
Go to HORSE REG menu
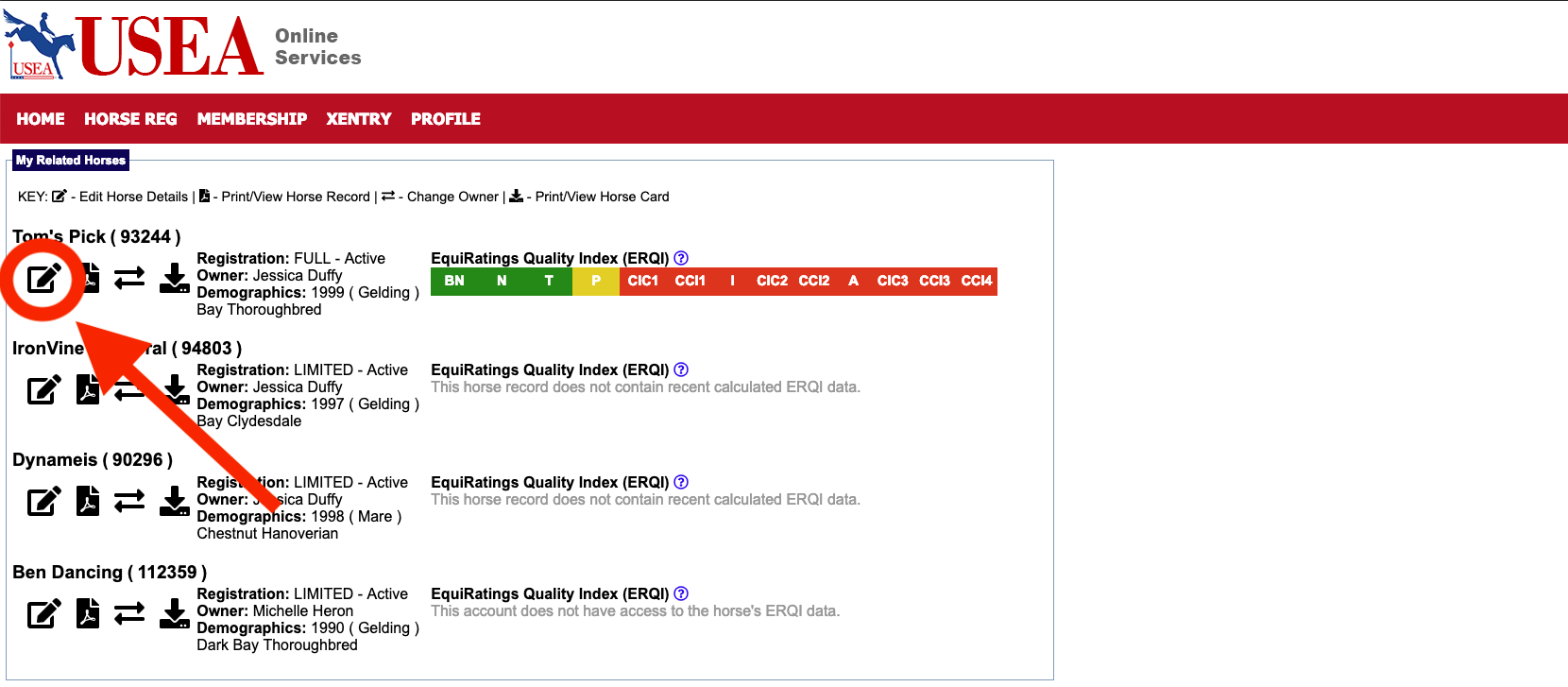coord(130,119)
